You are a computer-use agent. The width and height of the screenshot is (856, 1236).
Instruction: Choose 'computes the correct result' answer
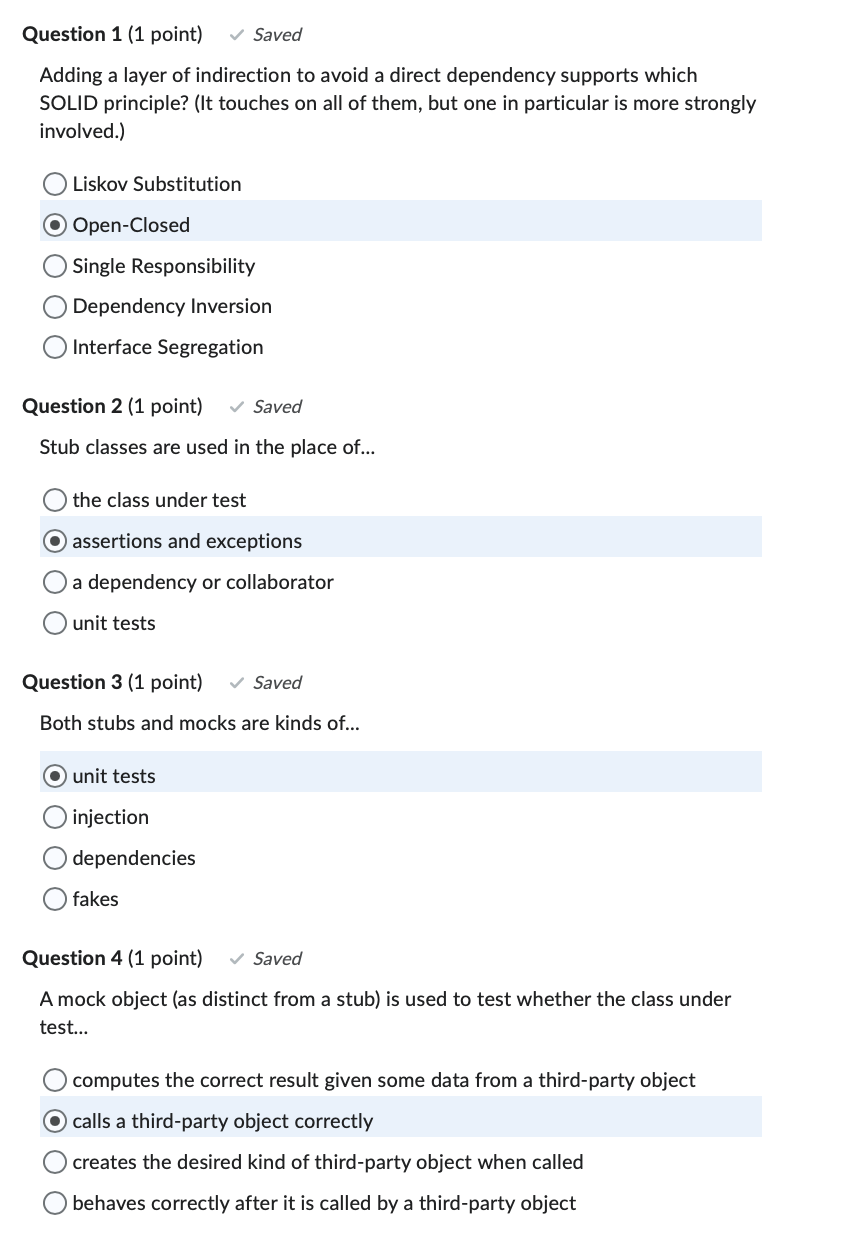pos(55,1080)
